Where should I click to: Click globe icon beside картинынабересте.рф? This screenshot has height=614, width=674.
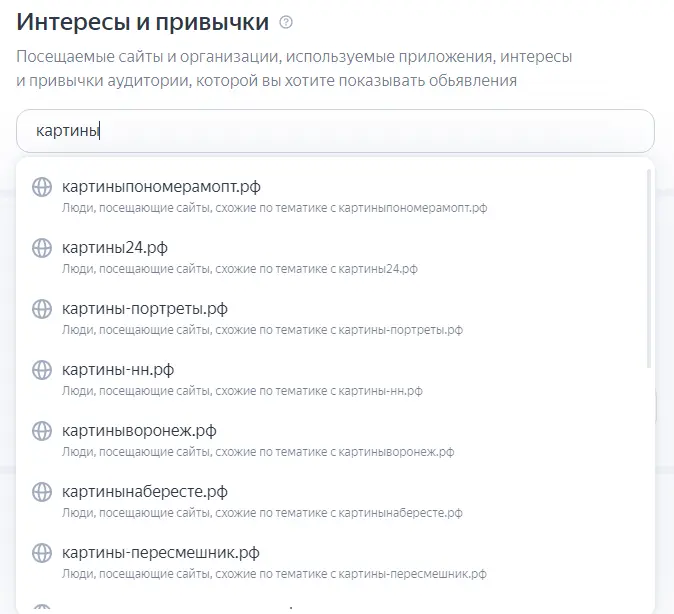click(41, 492)
